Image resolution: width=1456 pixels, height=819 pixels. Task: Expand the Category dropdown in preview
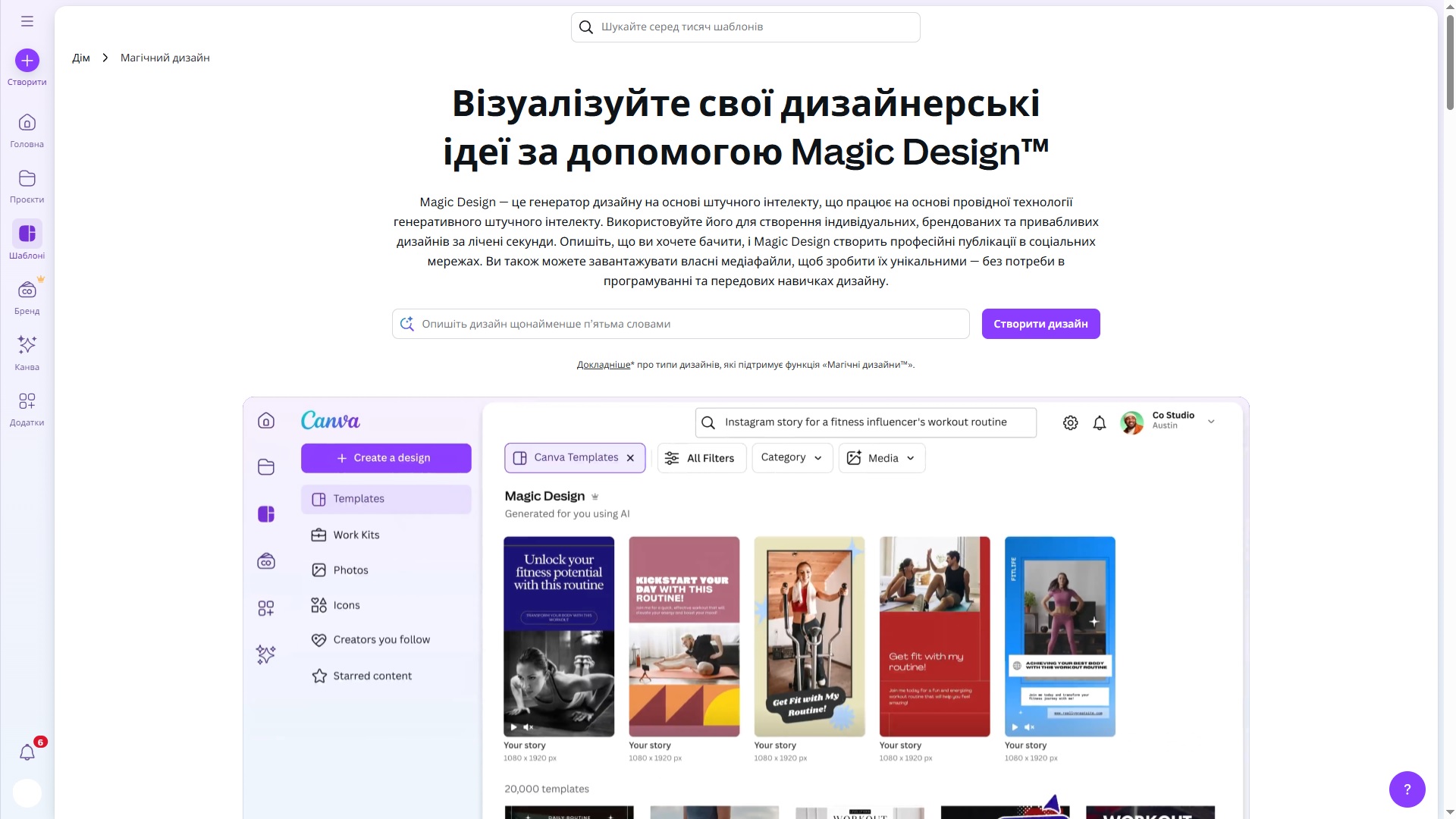(792, 458)
